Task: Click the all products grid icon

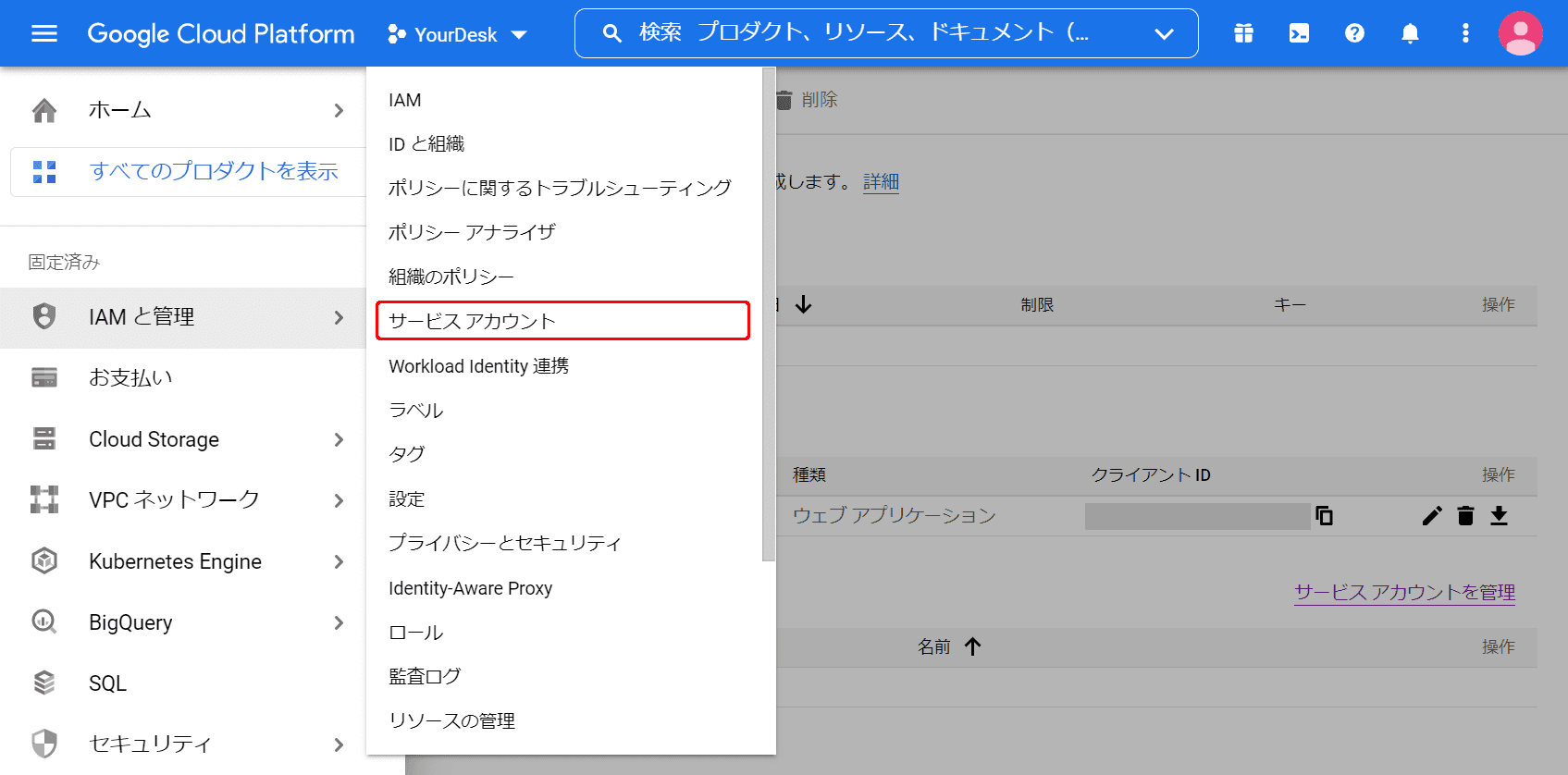Action: pyautogui.click(x=44, y=172)
